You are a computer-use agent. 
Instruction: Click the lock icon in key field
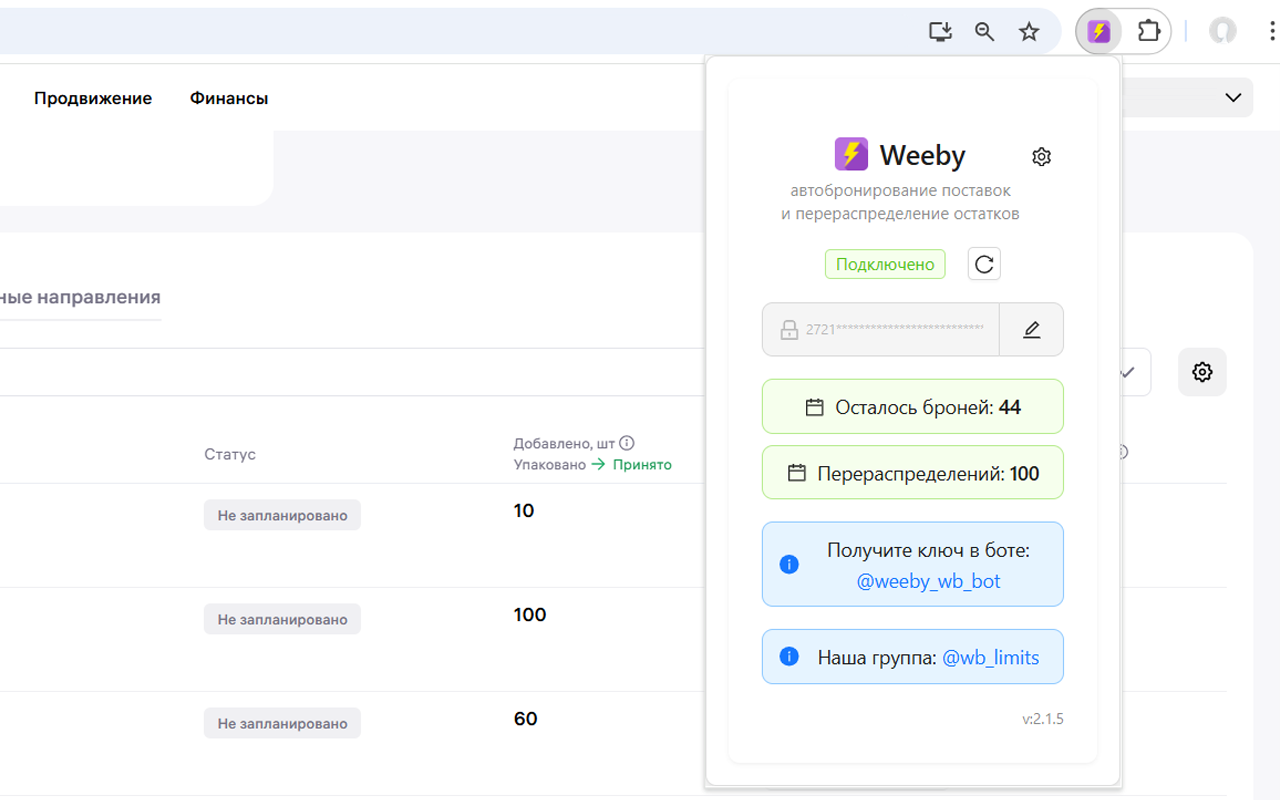pyautogui.click(x=789, y=329)
